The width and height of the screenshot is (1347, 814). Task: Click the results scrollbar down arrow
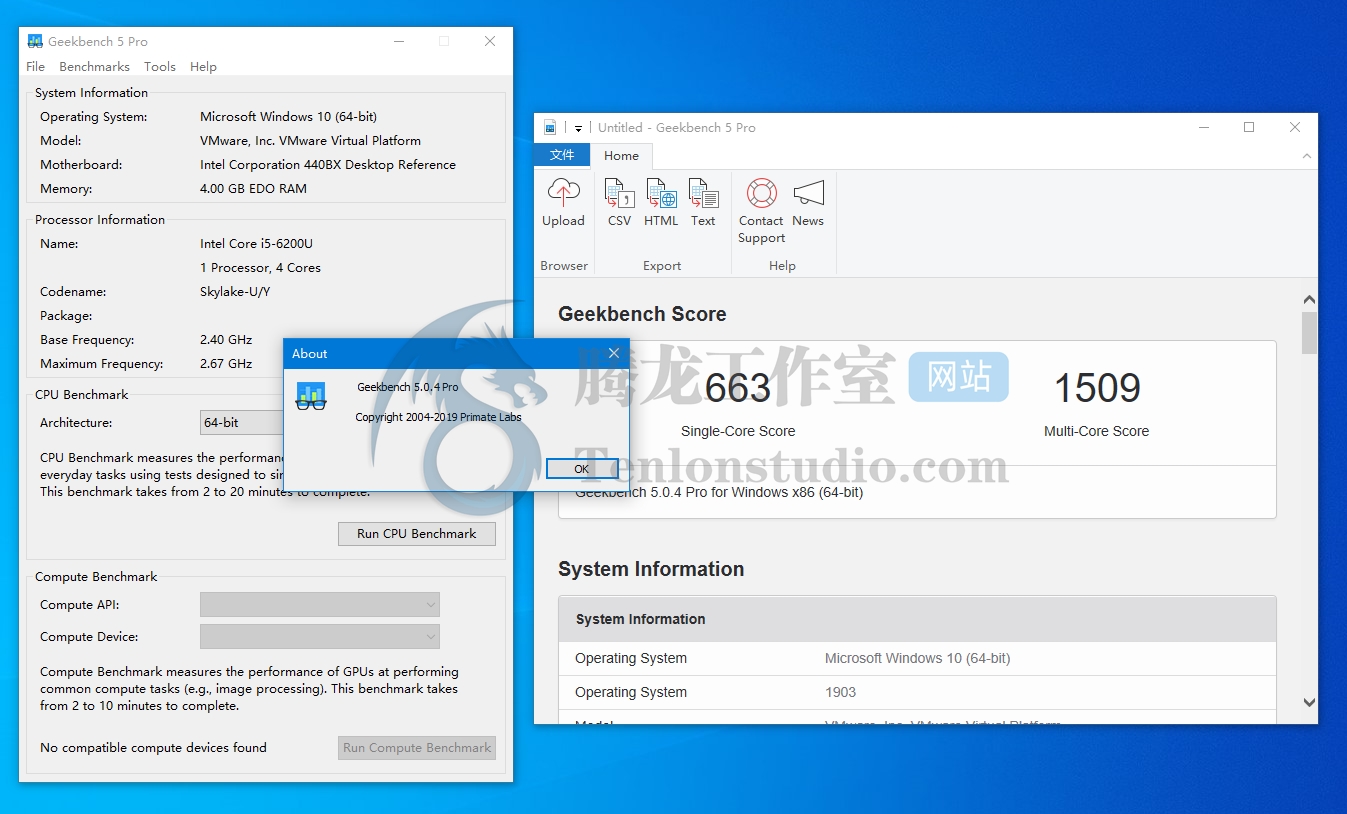[1309, 703]
